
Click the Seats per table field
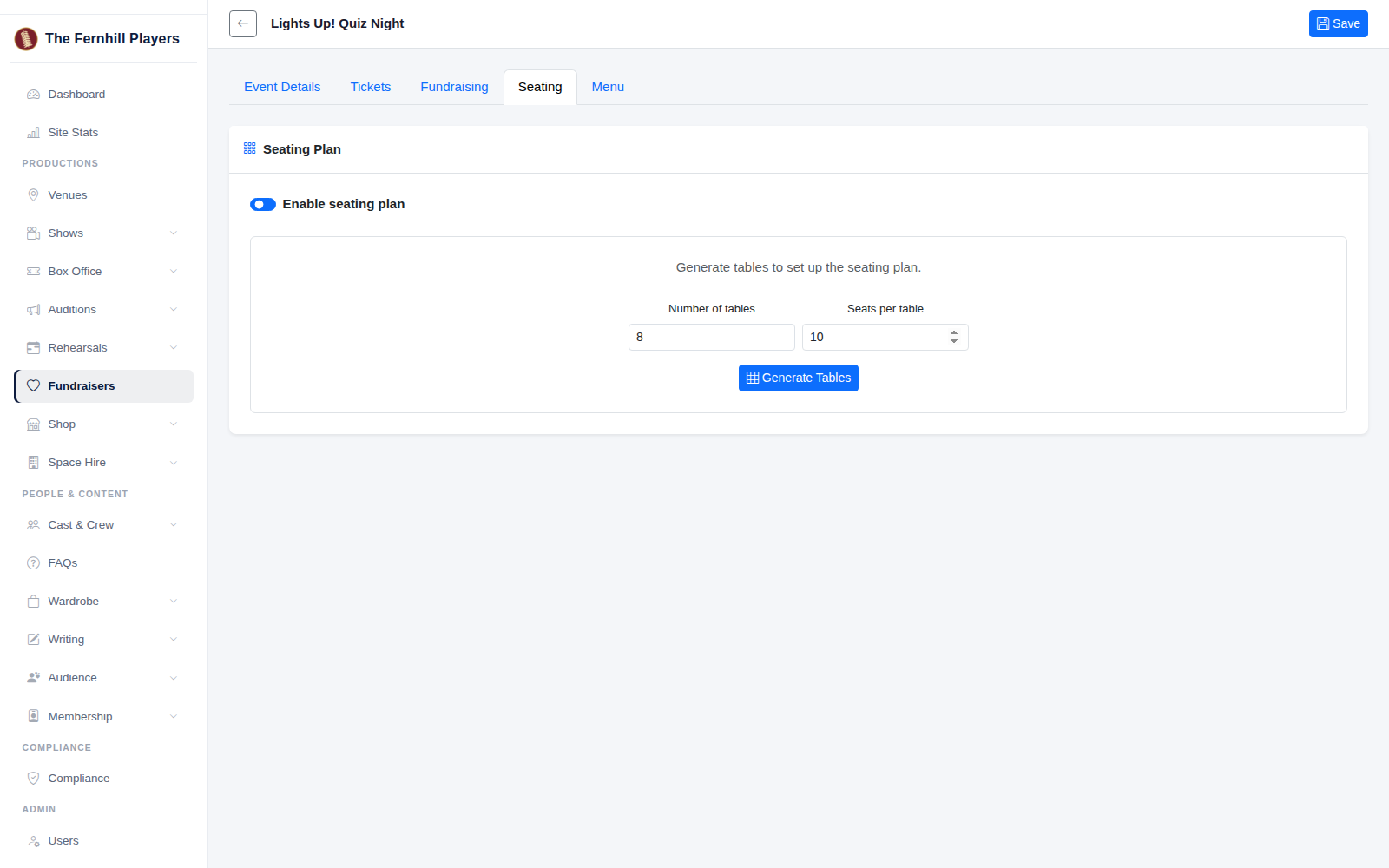tap(885, 337)
